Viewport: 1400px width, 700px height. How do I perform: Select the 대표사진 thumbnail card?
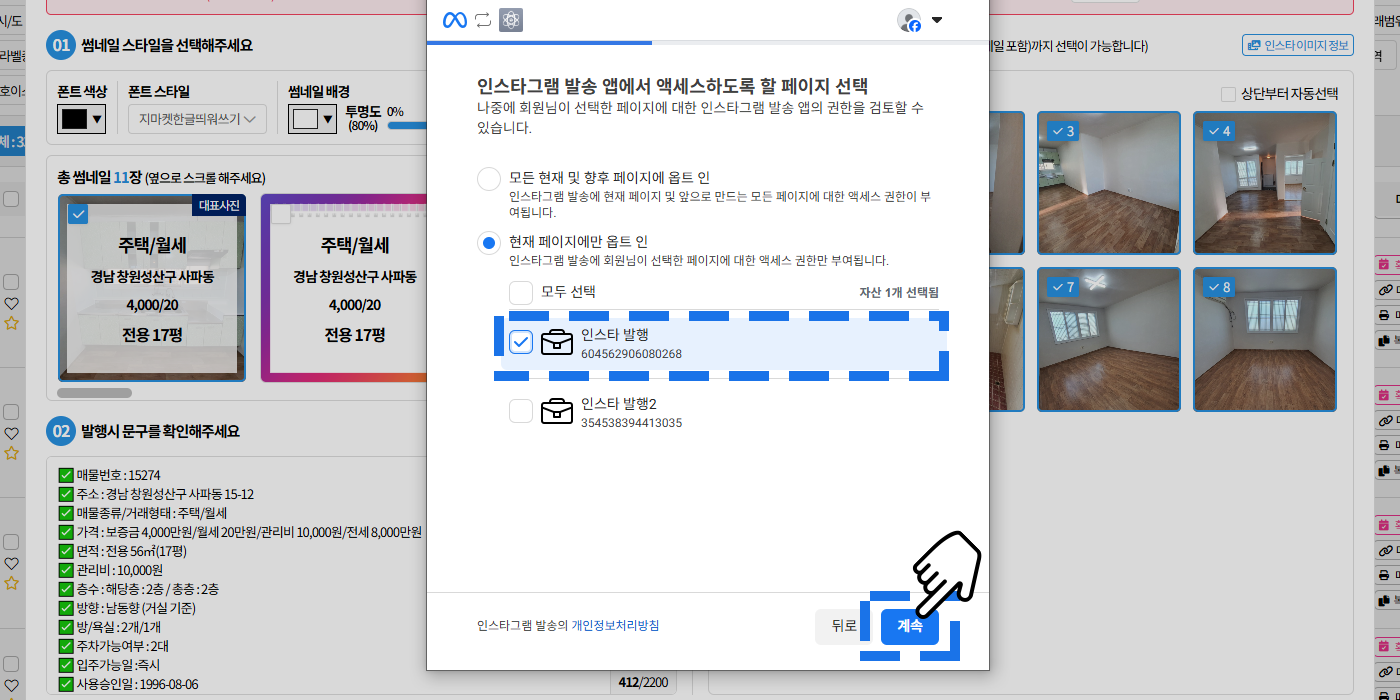point(151,288)
